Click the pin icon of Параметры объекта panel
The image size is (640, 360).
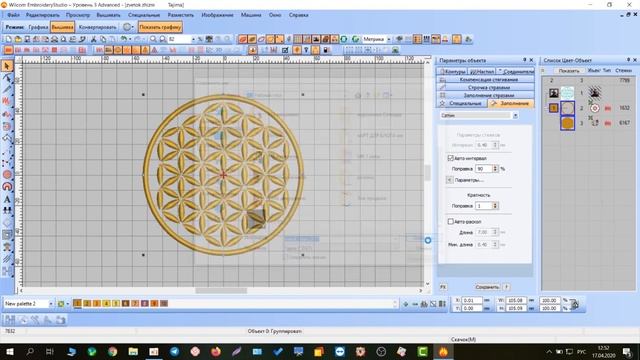(x=525, y=60)
